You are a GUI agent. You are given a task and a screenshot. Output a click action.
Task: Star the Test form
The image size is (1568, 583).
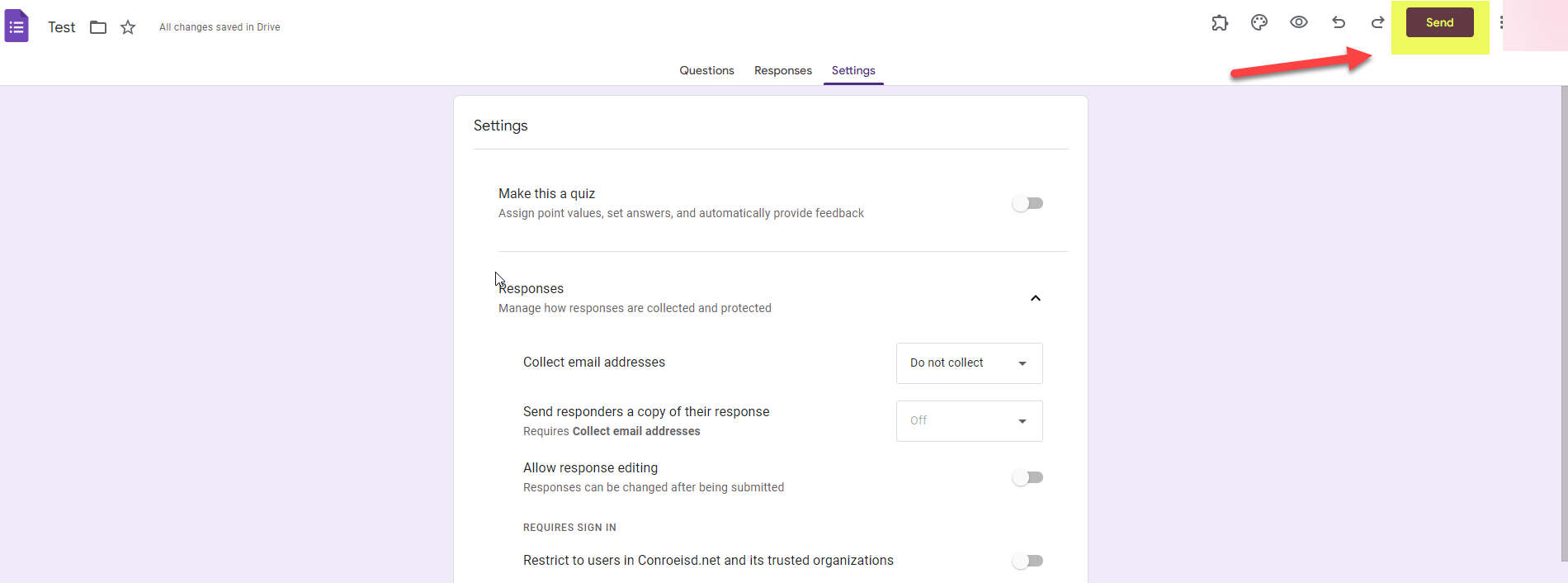pos(128,27)
